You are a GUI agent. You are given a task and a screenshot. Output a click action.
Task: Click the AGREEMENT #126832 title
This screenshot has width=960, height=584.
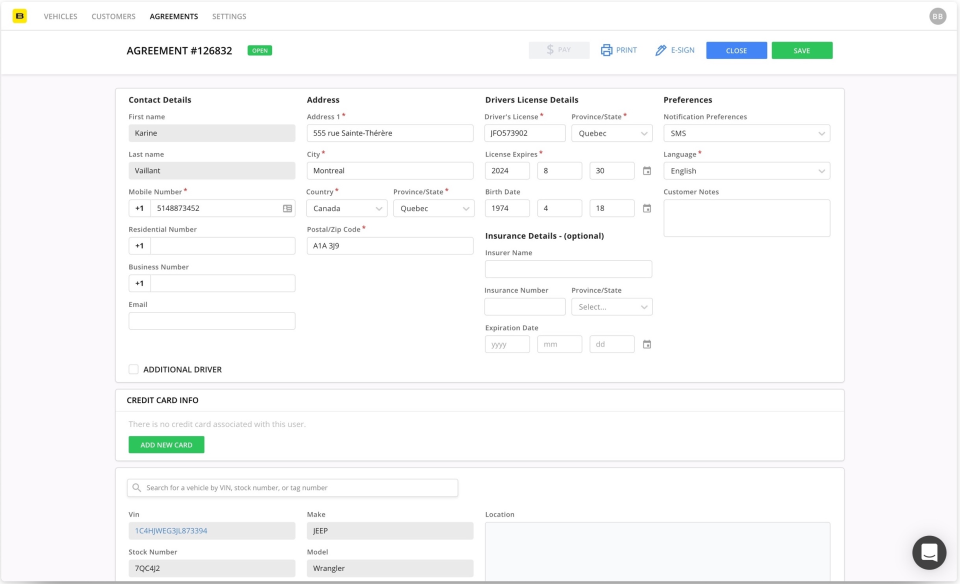(179, 51)
